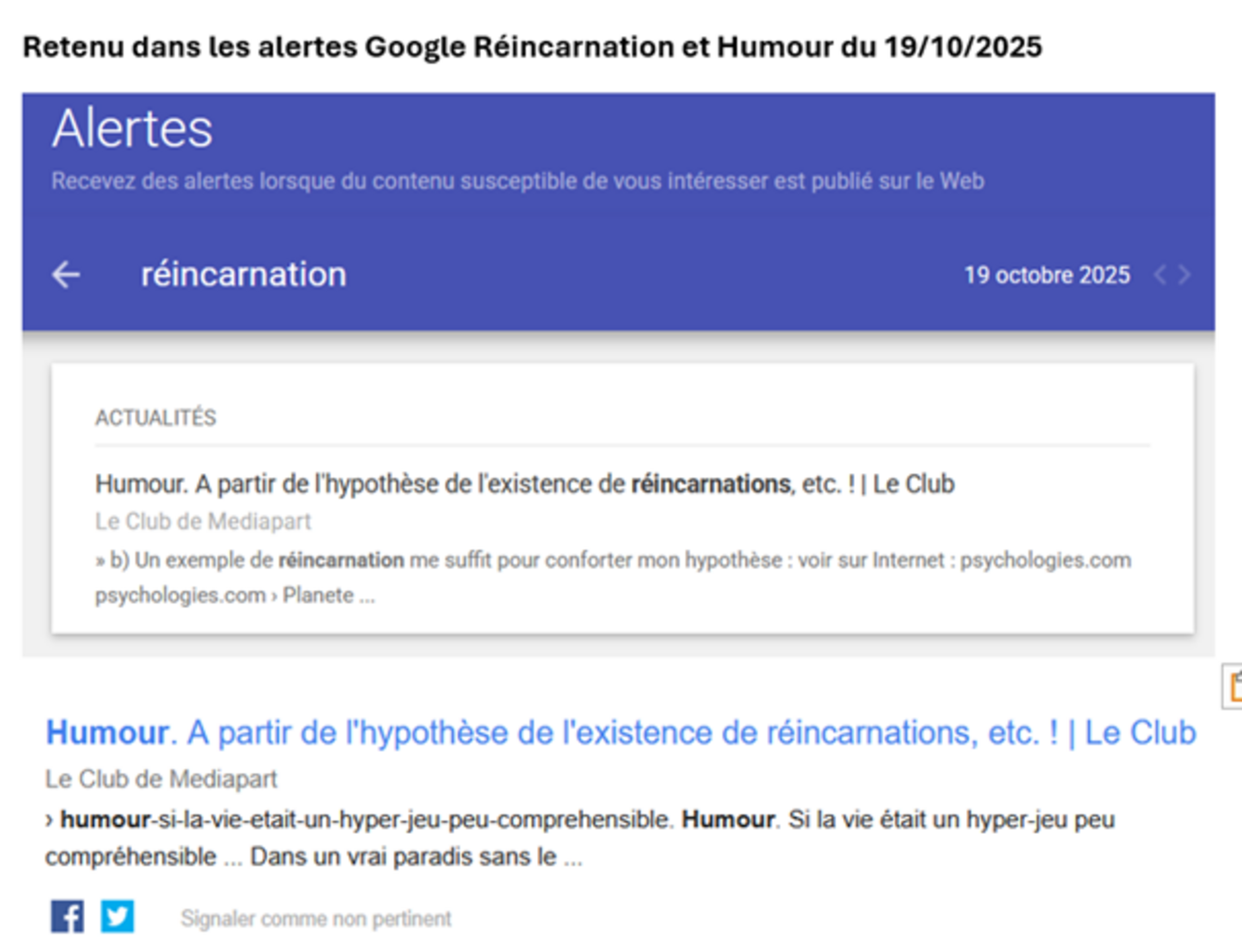The height and width of the screenshot is (952, 1242).
Task: Click Le Club de Mediapart under blue link
Action: 161,779
